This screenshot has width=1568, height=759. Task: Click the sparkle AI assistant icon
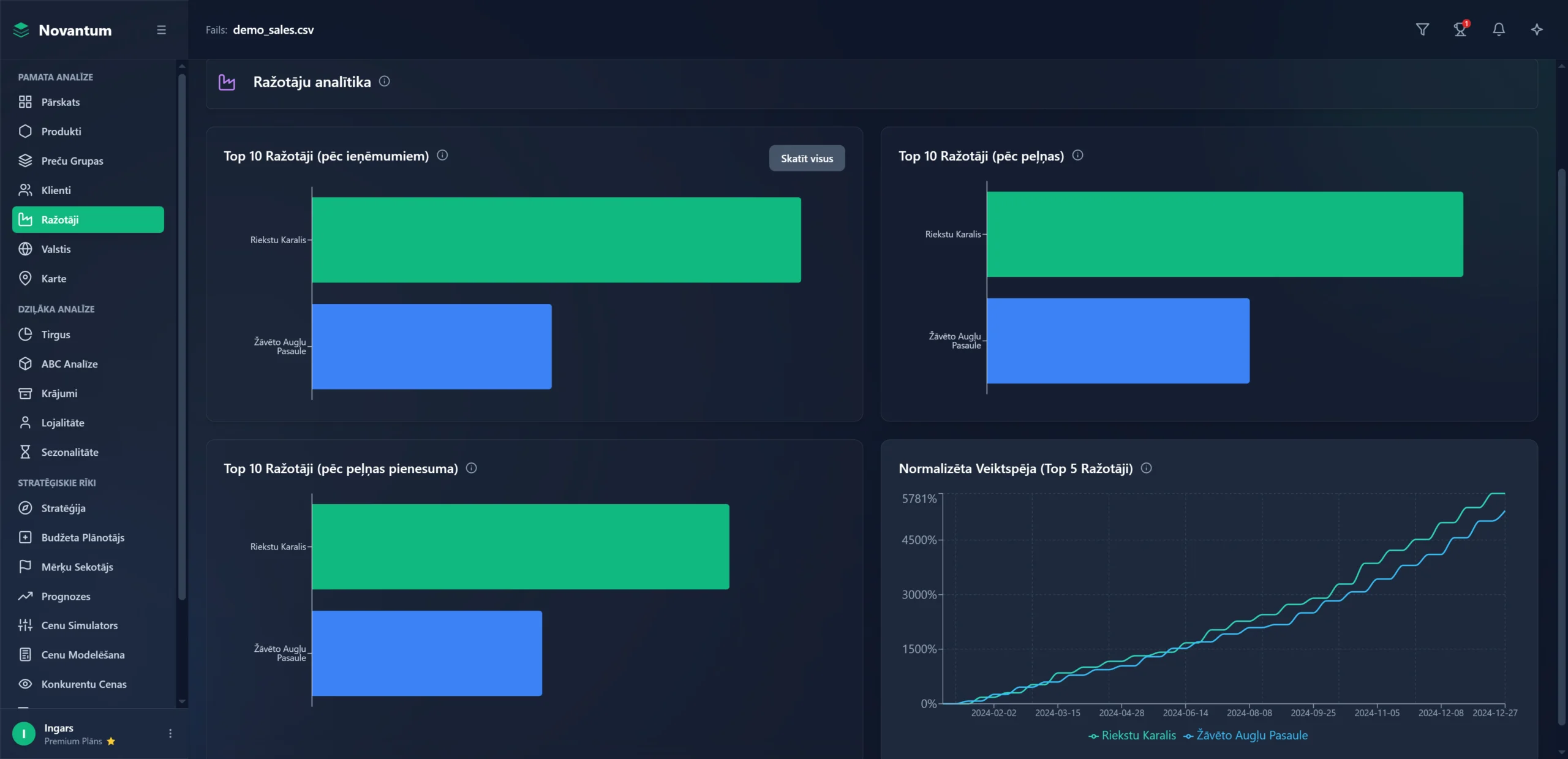[1537, 29]
